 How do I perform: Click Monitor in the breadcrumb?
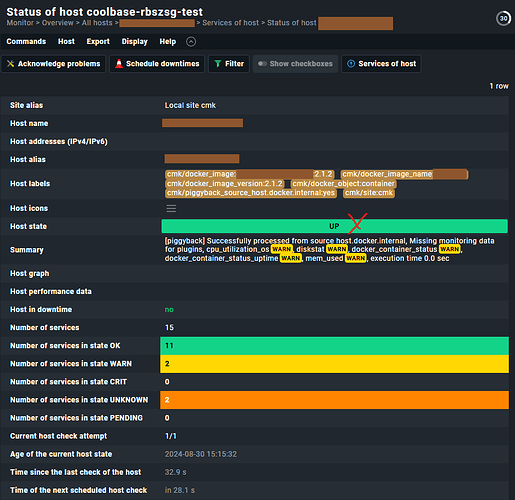click(20, 23)
